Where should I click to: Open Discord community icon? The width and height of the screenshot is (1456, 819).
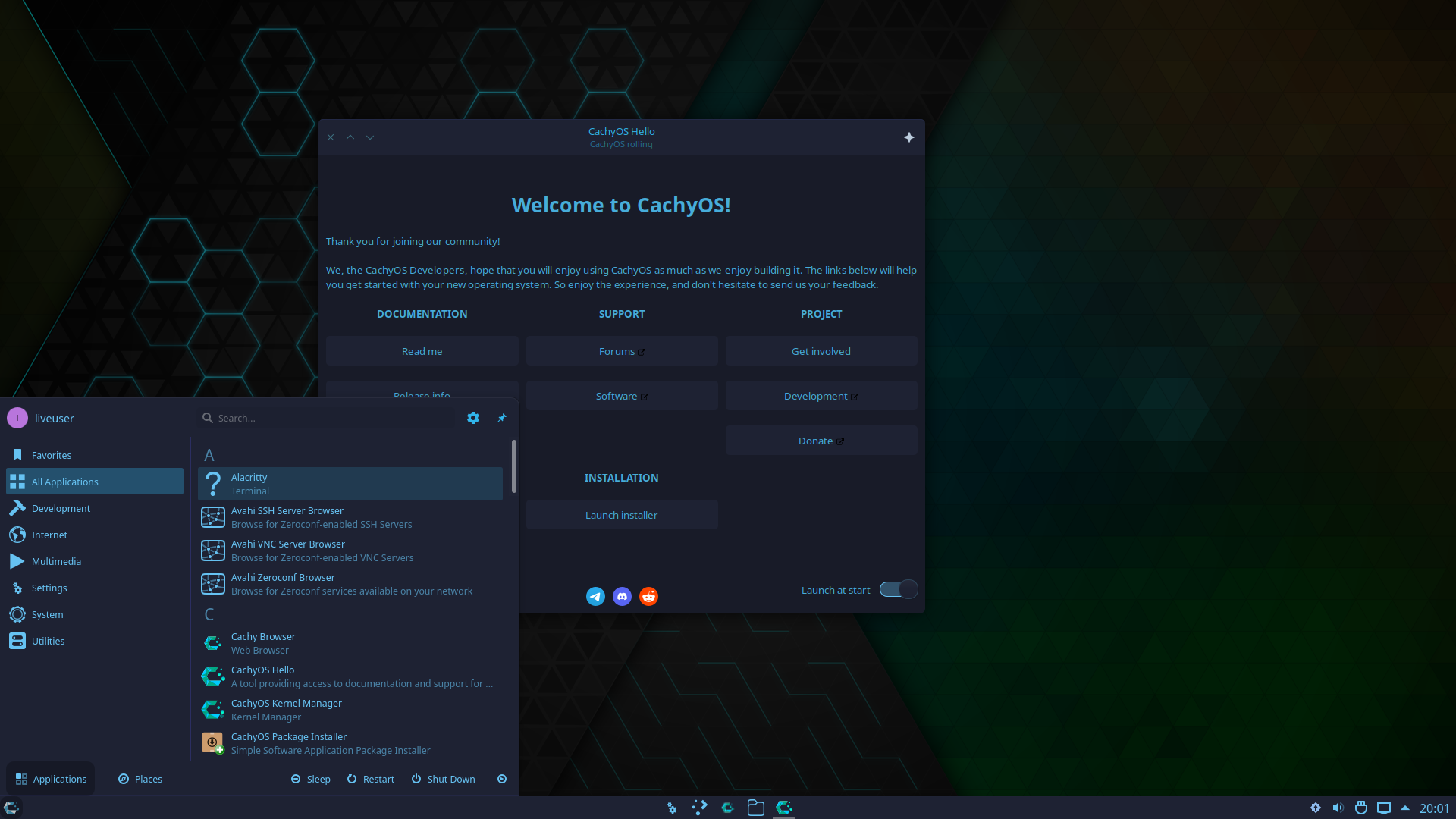click(x=622, y=596)
